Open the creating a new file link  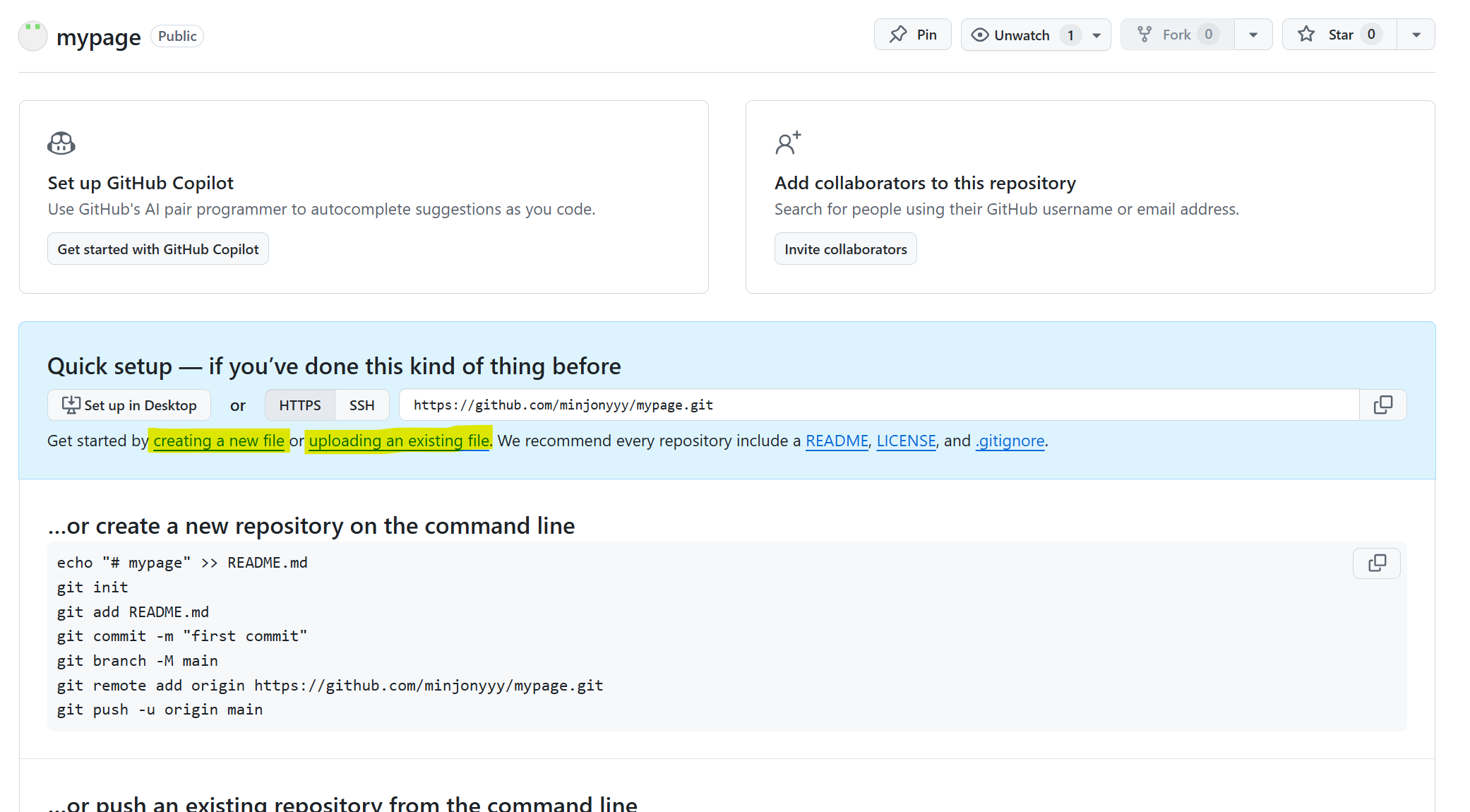(219, 441)
